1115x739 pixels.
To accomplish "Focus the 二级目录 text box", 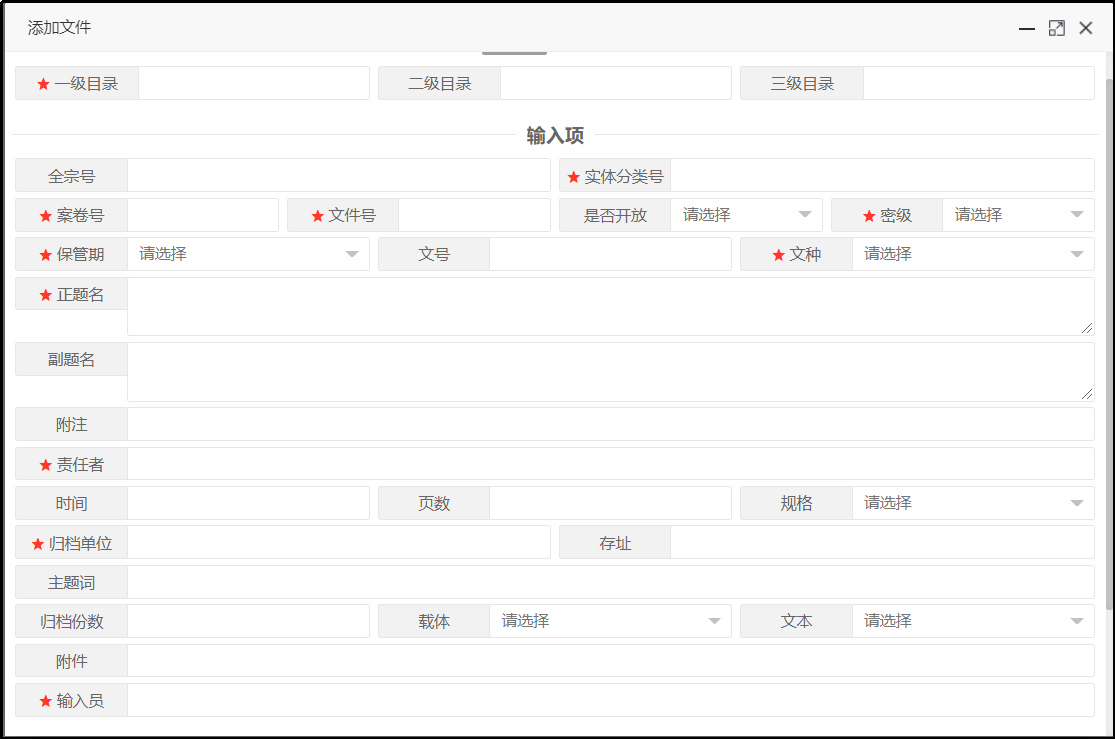I will 615,84.
